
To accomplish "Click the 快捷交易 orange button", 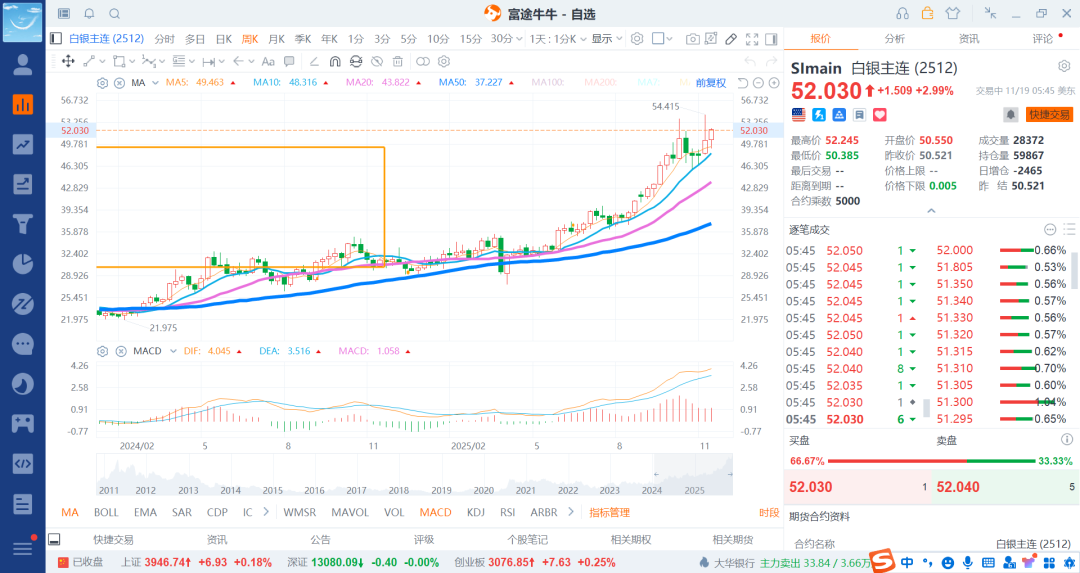I will [1050, 114].
